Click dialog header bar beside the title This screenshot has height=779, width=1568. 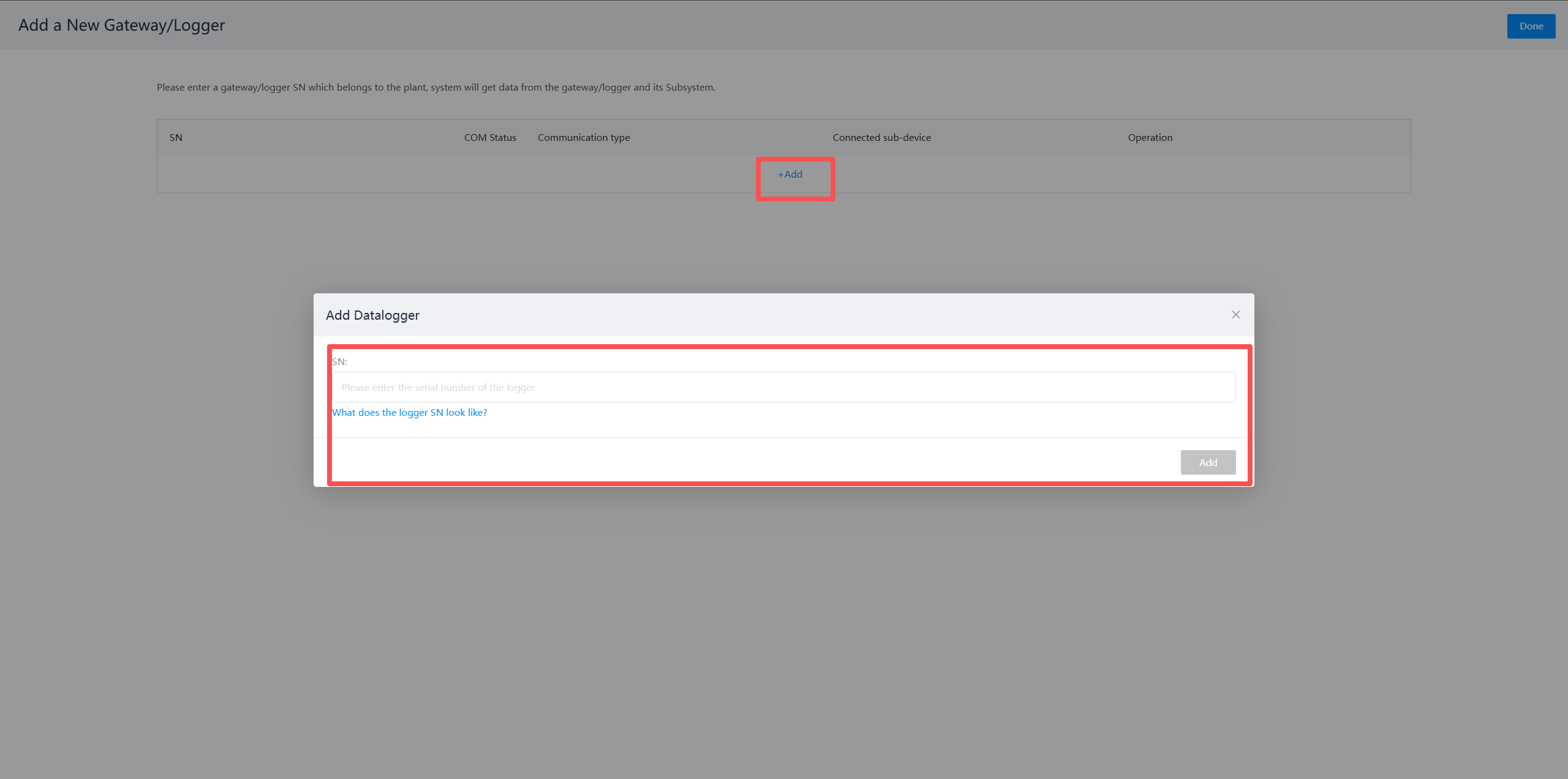pyautogui.click(x=796, y=315)
